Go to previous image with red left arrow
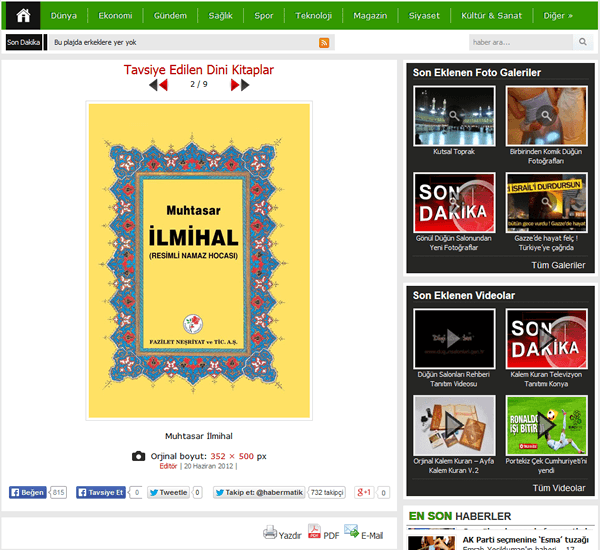The image size is (600, 550). [163, 85]
